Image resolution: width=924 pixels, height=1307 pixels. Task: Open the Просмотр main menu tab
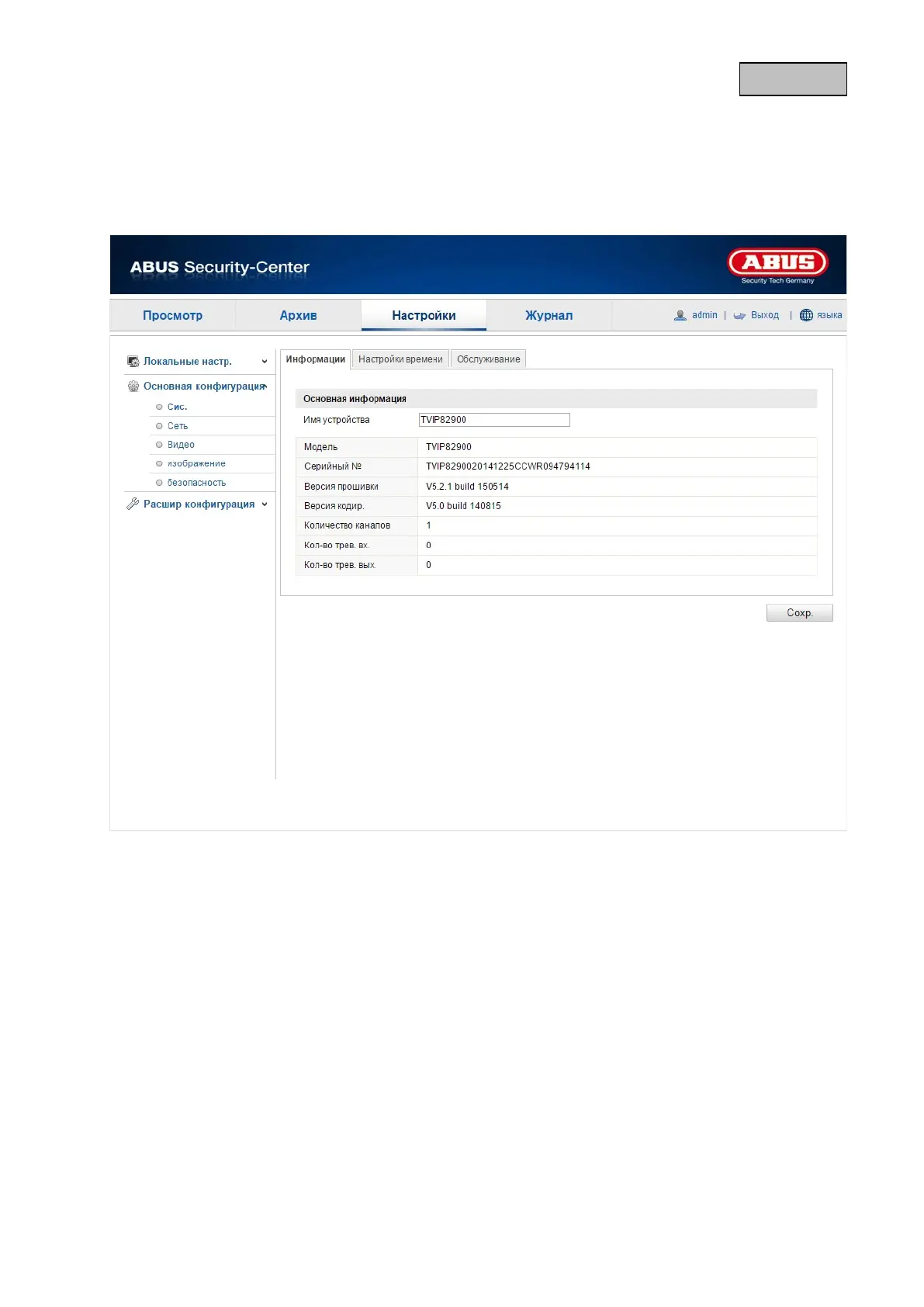click(x=172, y=315)
